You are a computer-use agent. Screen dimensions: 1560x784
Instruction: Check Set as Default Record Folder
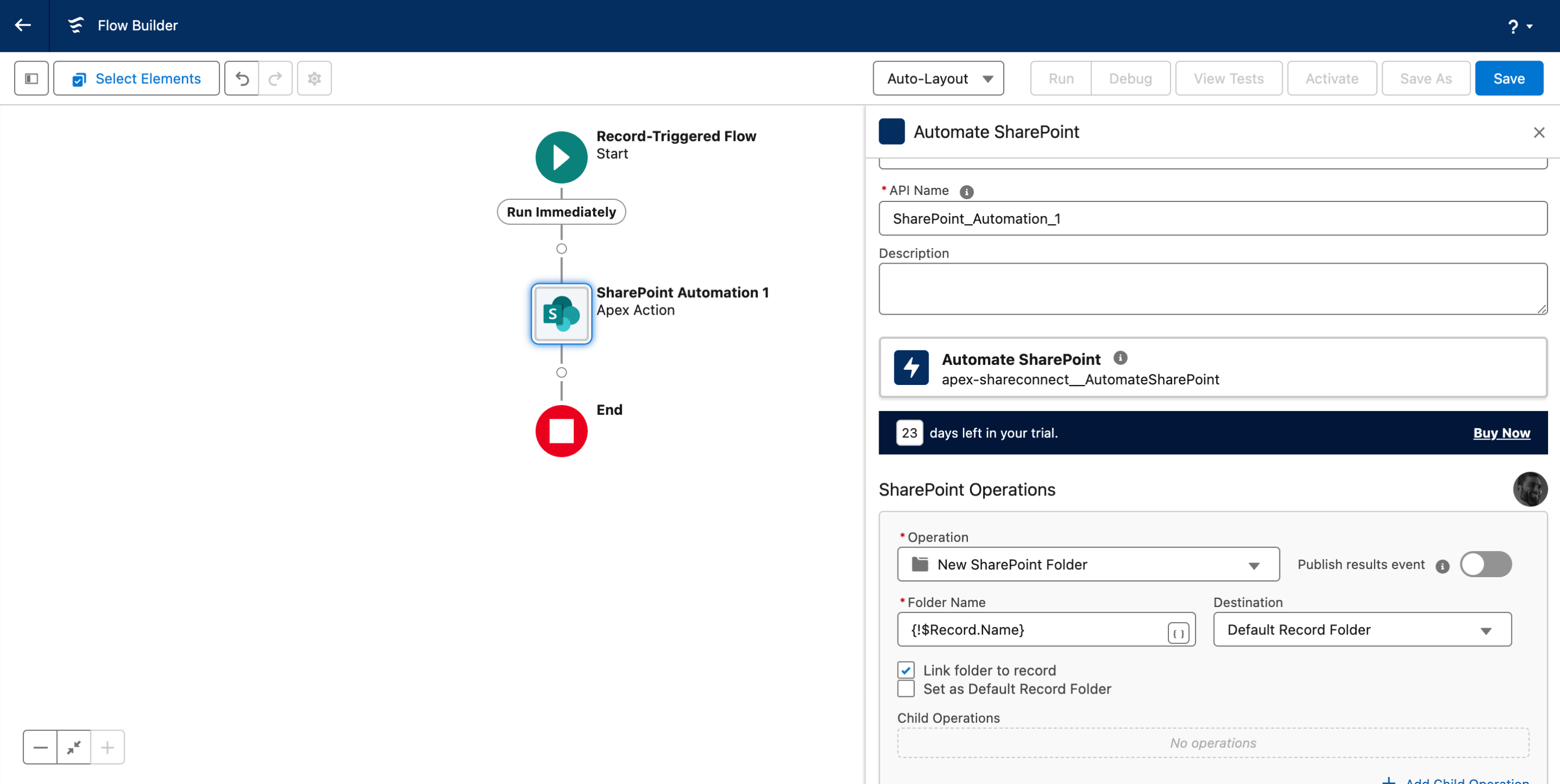(906, 688)
